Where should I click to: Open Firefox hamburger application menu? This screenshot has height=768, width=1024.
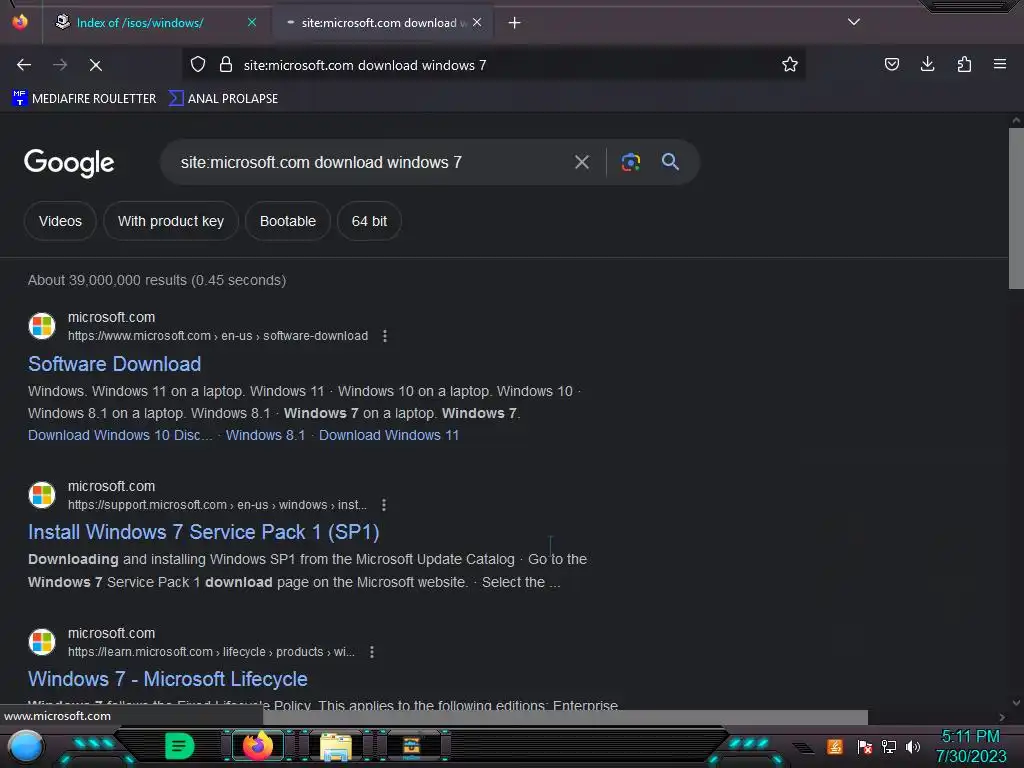click(999, 64)
